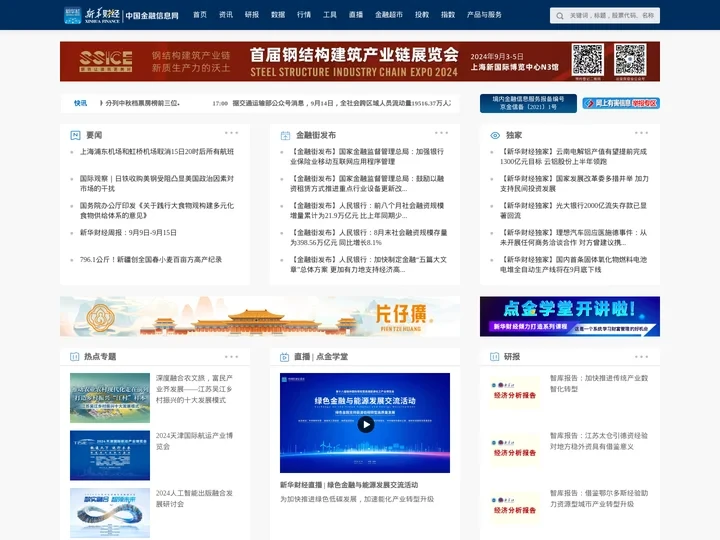Screen dimensions: 720x540
Task: Open 光大银行2000亿流失存款 article
Action: tap(574, 210)
